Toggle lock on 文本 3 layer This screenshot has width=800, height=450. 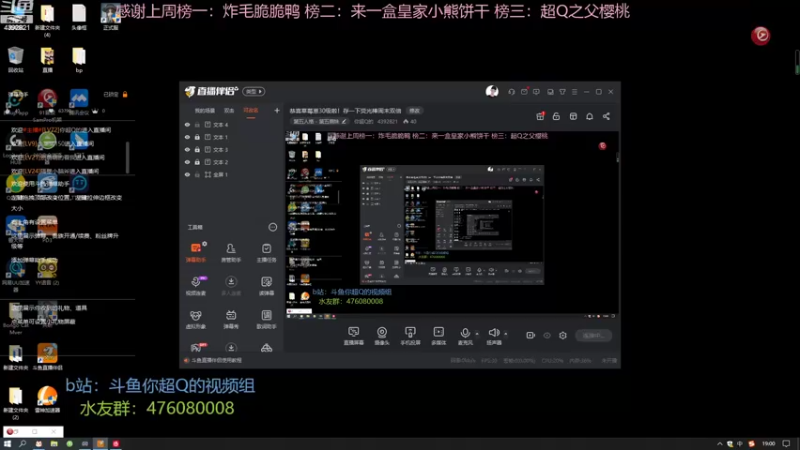(197, 149)
